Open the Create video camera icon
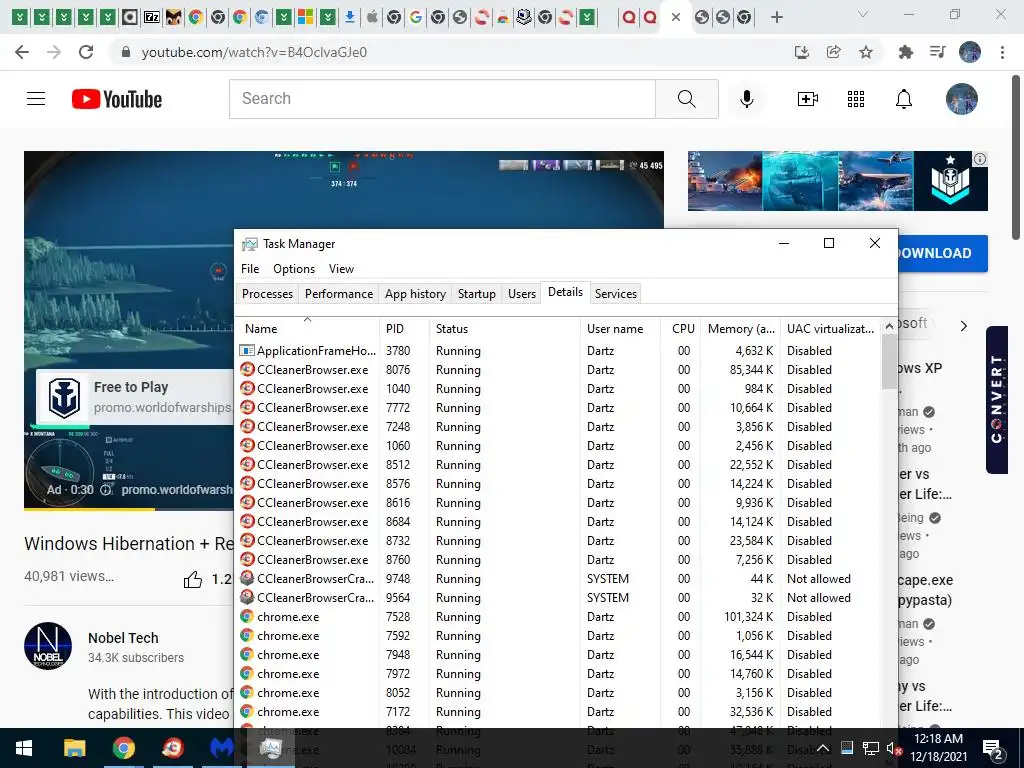 (x=808, y=99)
